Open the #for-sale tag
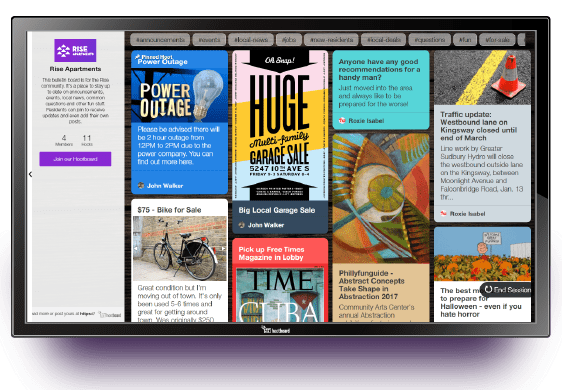 point(497,39)
